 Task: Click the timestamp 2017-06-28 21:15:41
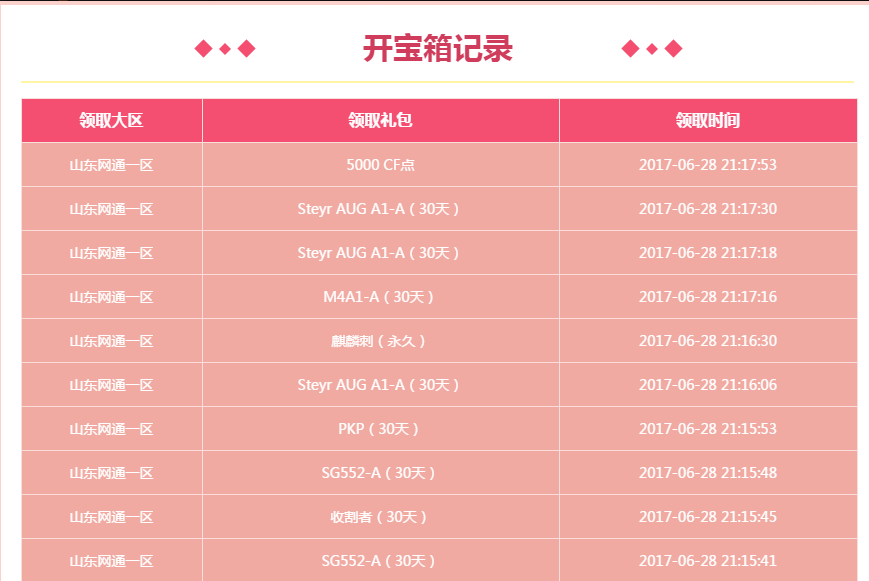708,560
